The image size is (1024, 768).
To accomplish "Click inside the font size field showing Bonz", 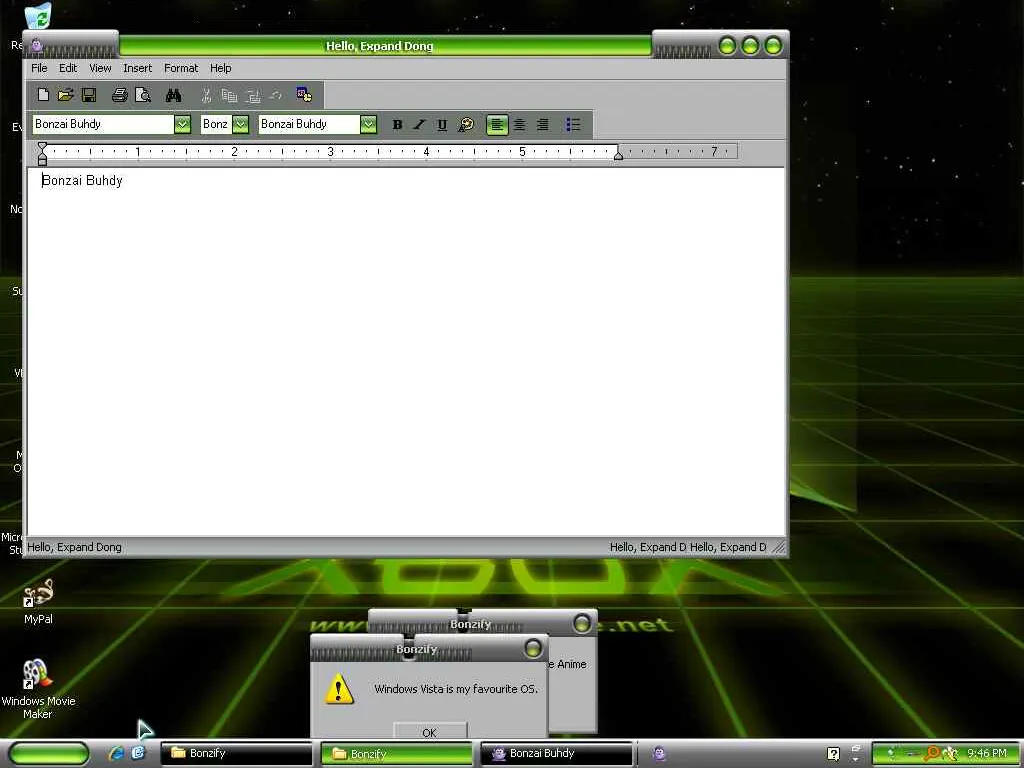I will [216, 124].
